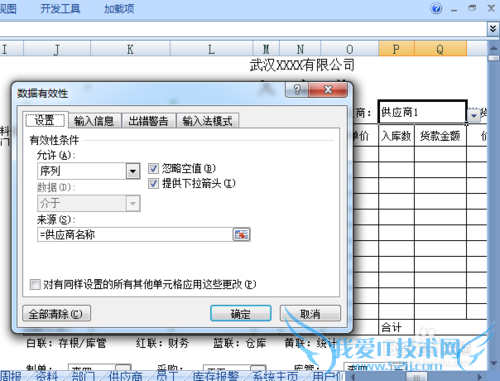Open the 员工 sheet tab

[167, 376]
